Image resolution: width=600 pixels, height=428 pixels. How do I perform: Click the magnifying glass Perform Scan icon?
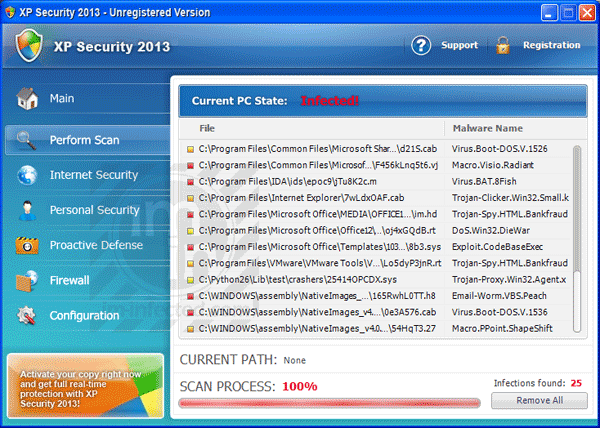(x=26, y=140)
